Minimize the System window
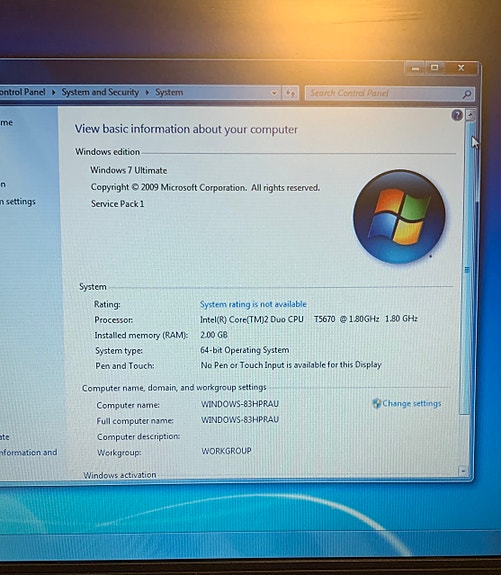Screen dimensions: 501x575 415,68
